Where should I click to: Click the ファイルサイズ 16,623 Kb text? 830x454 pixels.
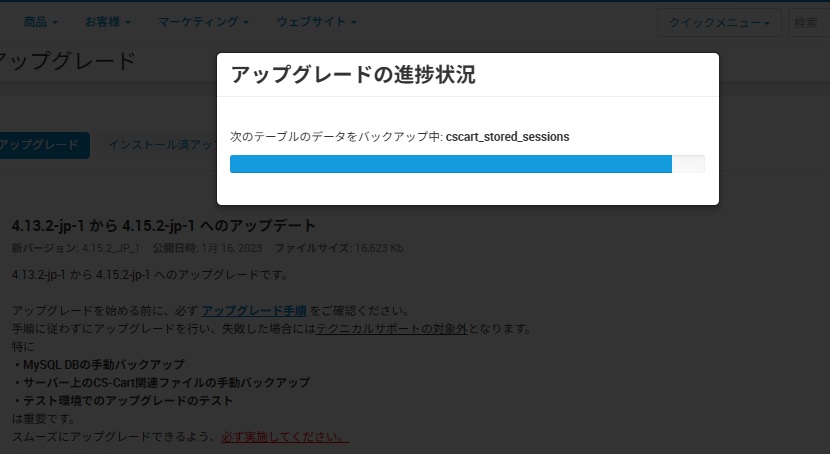click(339, 247)
